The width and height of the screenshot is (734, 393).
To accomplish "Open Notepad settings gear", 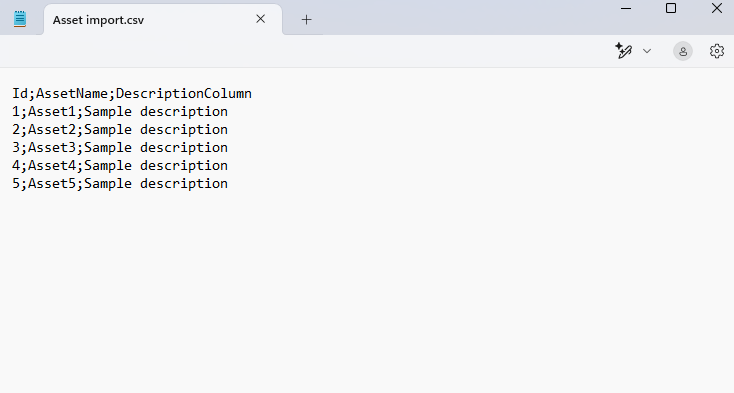I will point(717,51).
